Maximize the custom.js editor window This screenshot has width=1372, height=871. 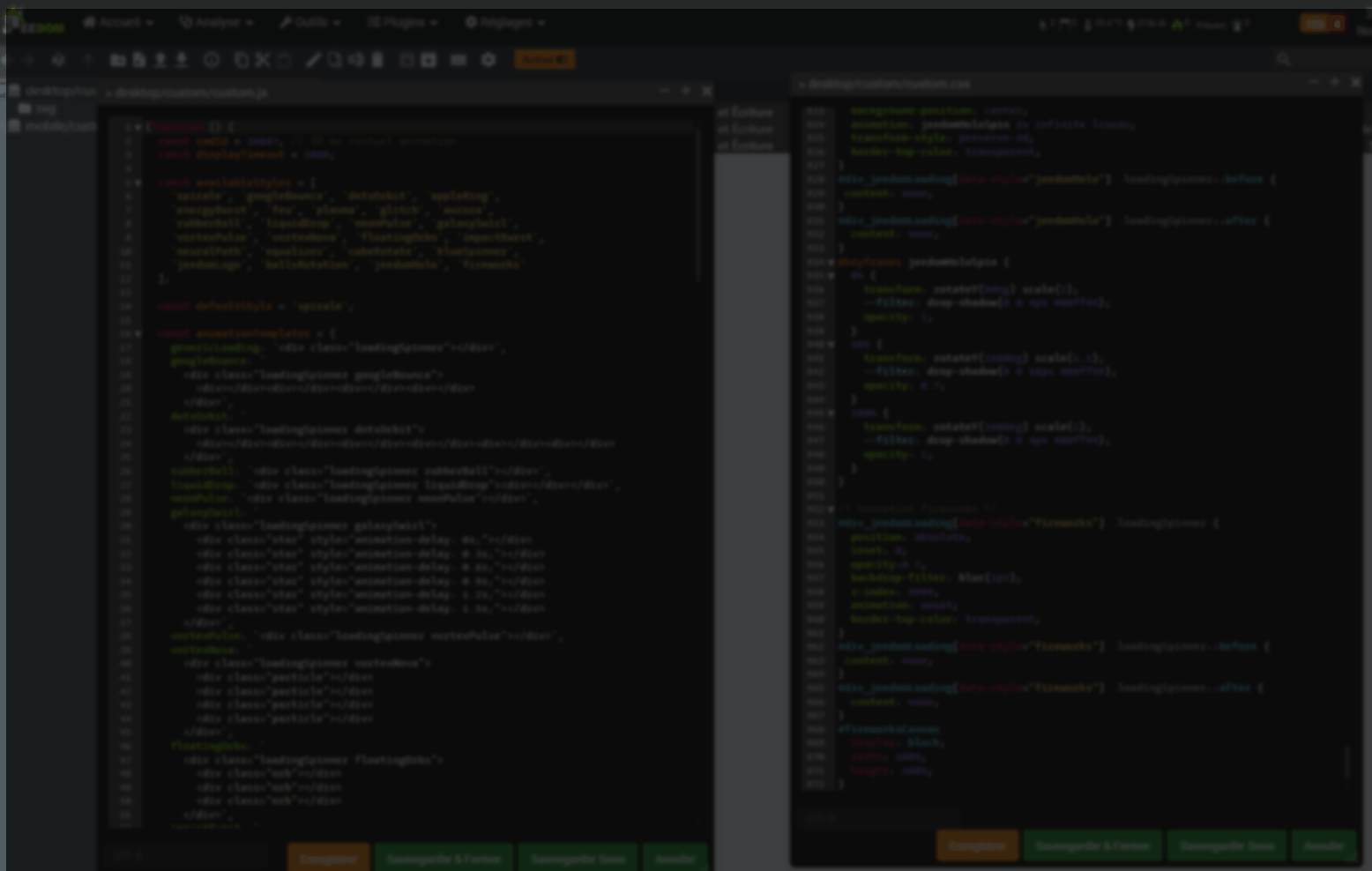coord(685,90)
